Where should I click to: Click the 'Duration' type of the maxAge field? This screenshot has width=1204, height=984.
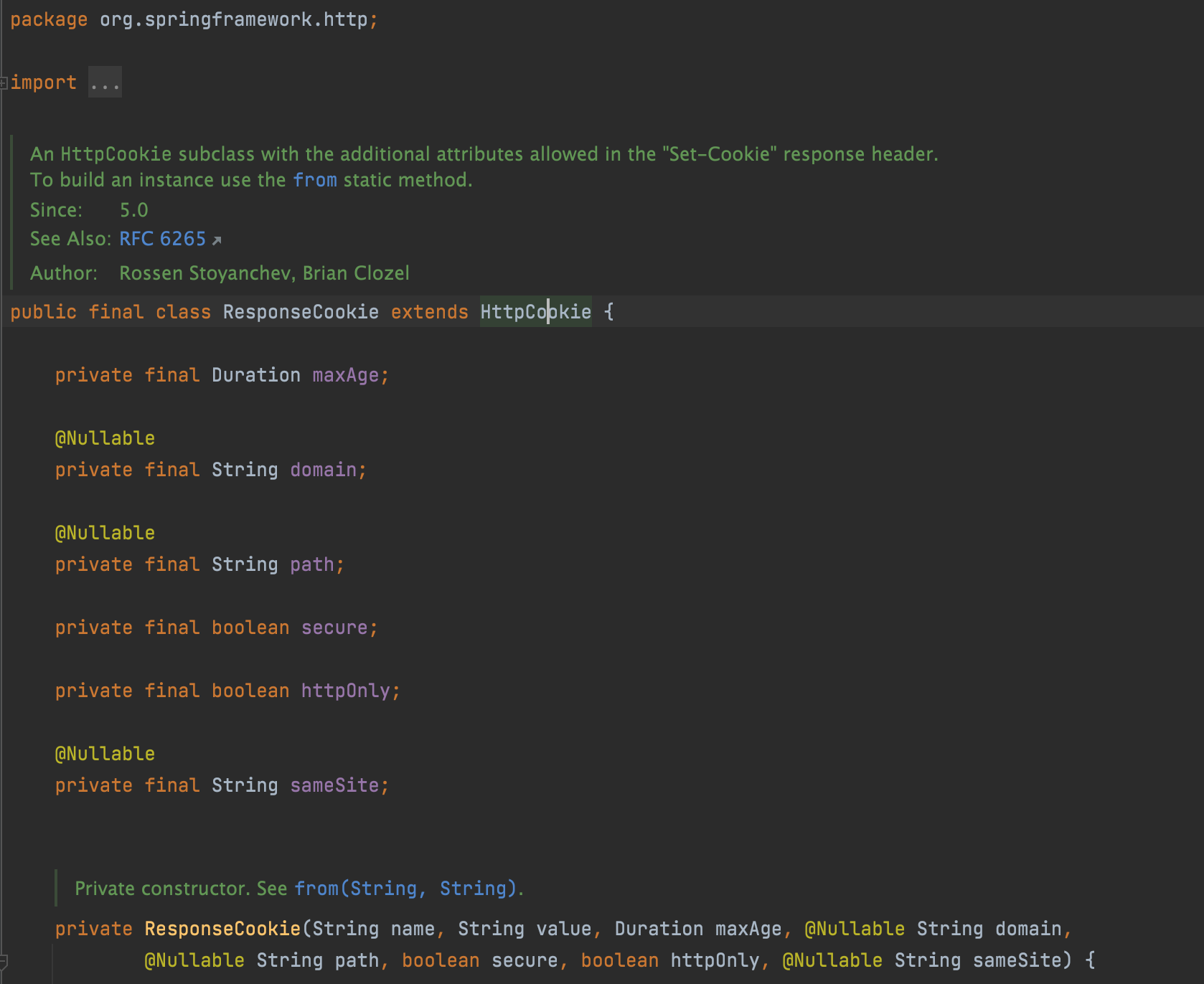click(x=256, y=375)
